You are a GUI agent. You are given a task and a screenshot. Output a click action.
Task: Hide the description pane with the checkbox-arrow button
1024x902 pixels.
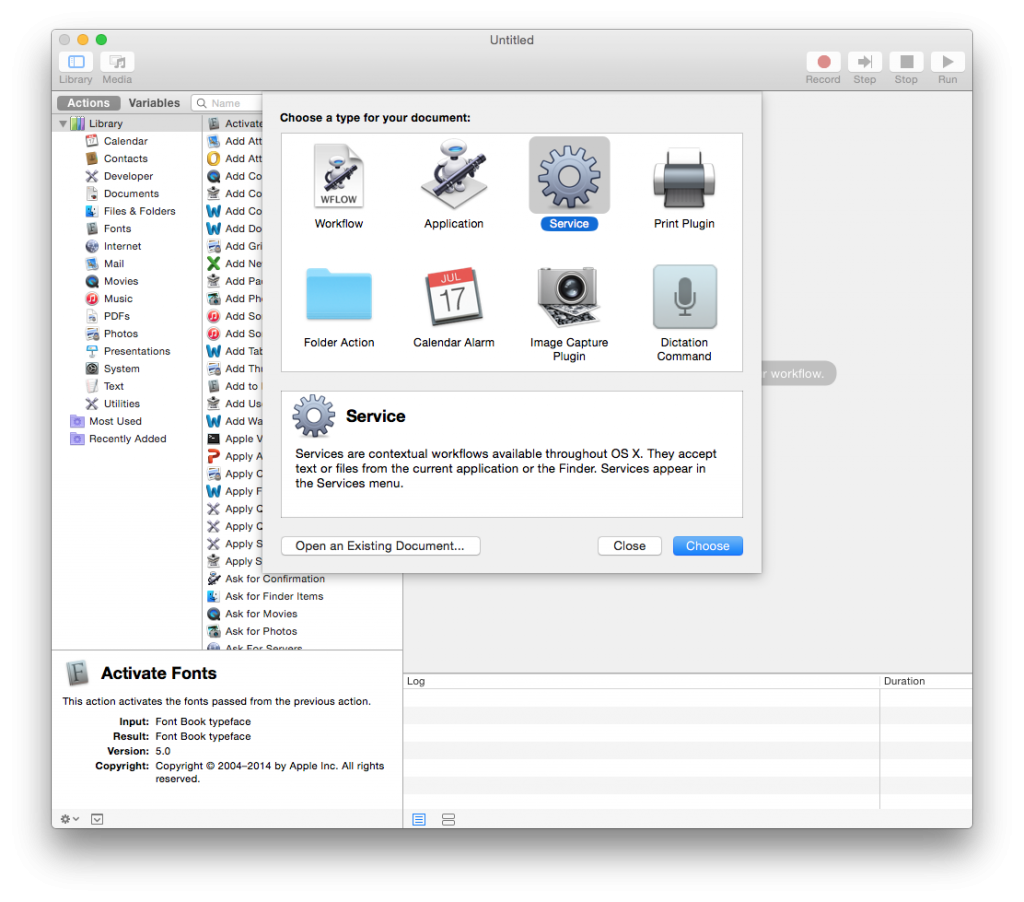[x=97, y=819]
